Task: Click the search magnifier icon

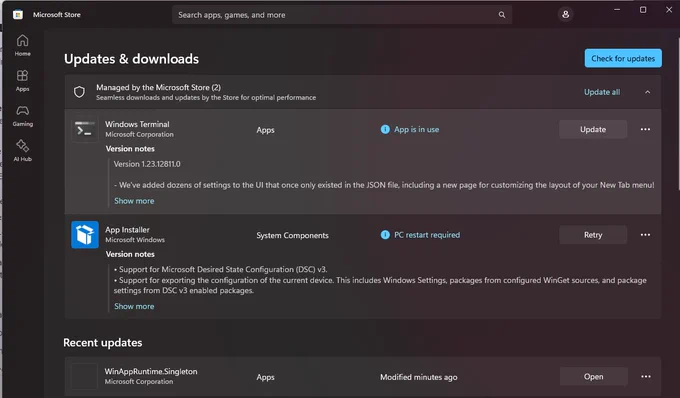Action: 502,15
